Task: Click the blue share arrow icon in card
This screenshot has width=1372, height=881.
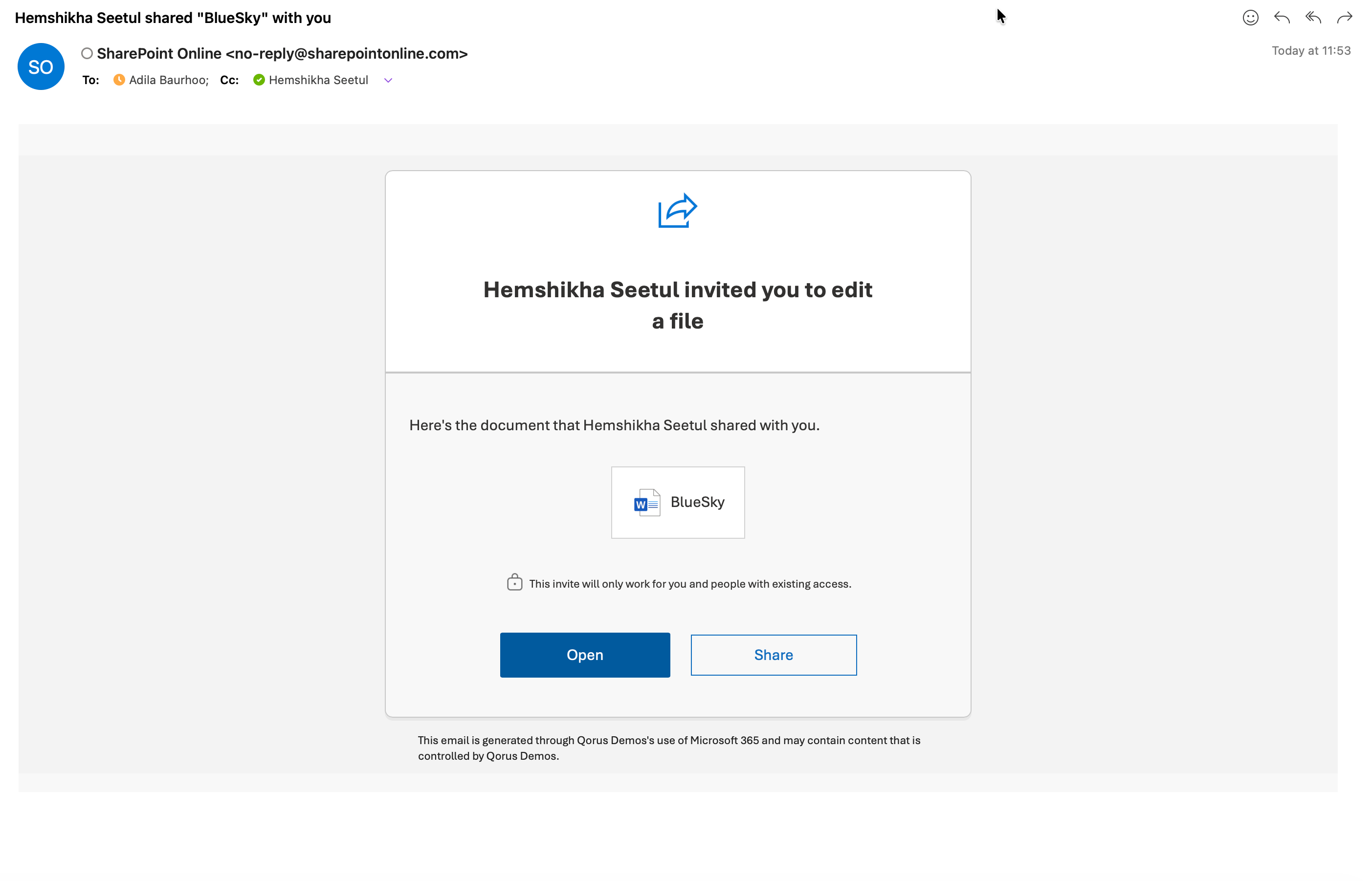Action: point(677,211)
